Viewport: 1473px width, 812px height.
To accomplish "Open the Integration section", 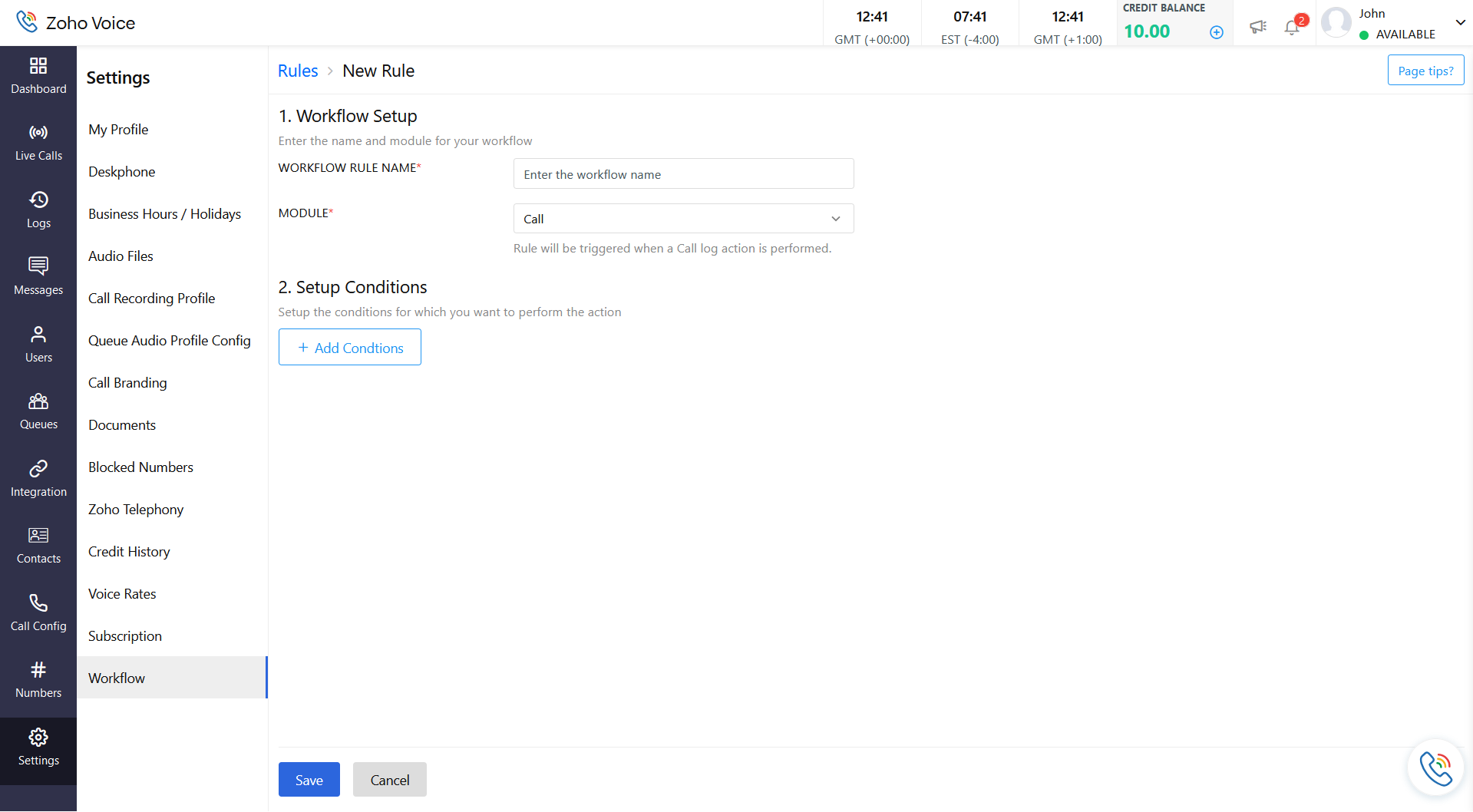I will point(38,479).
